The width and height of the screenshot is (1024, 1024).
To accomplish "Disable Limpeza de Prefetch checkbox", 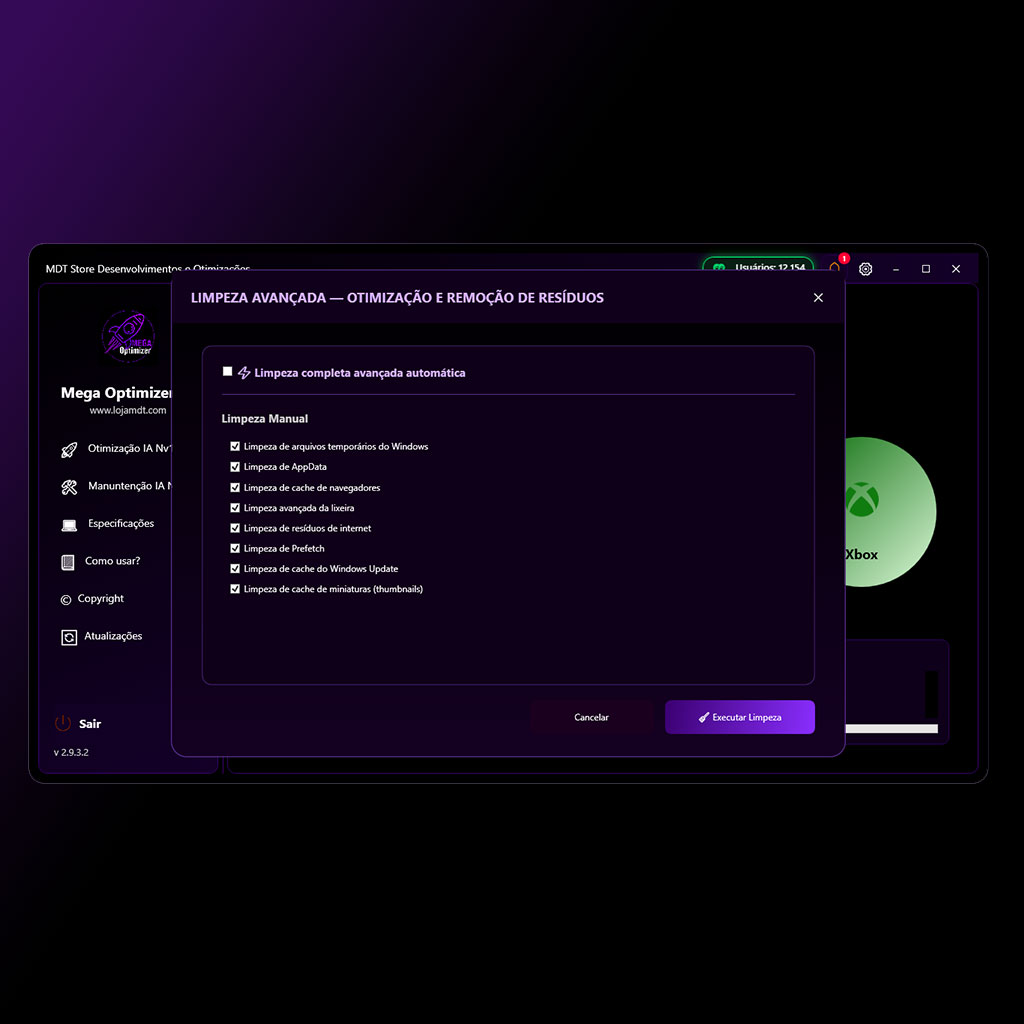I will click(235, 548).
